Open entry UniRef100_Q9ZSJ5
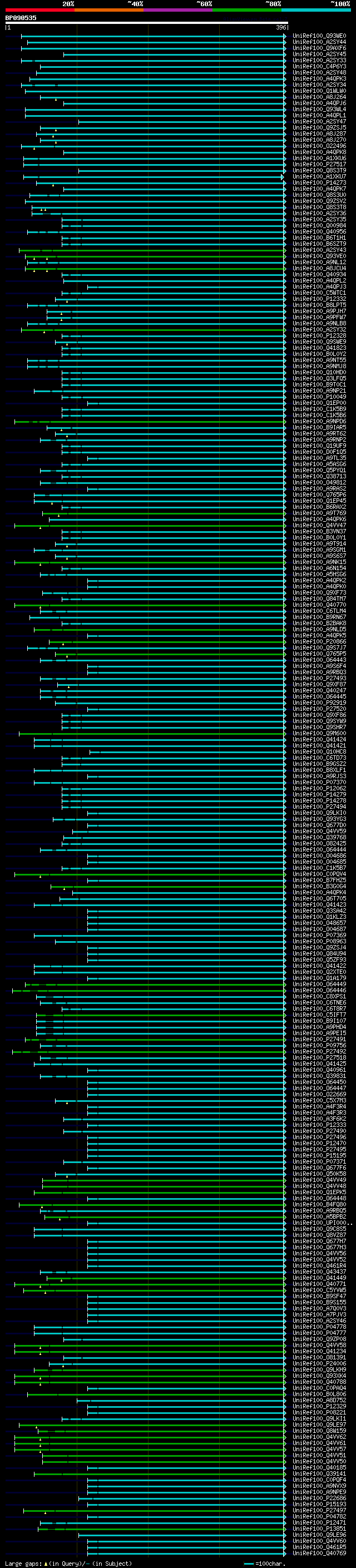 point(319,128)
